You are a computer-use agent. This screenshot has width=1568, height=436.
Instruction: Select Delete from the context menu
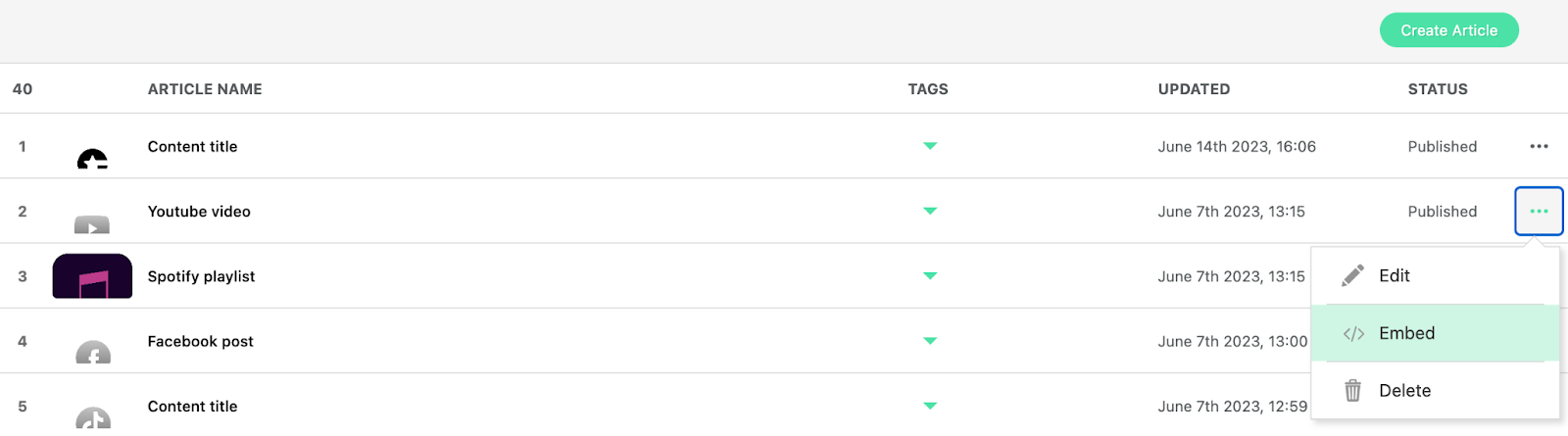(x=1404, y=391)
